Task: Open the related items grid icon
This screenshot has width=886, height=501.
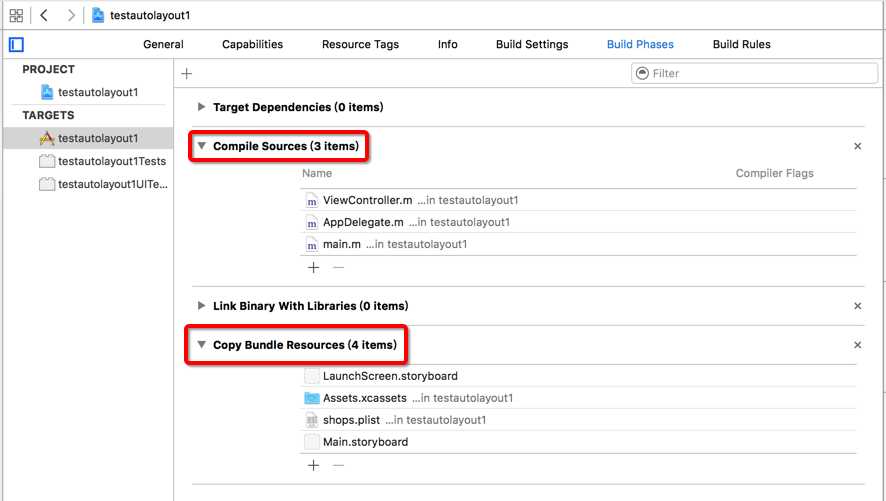Action: 16,15
